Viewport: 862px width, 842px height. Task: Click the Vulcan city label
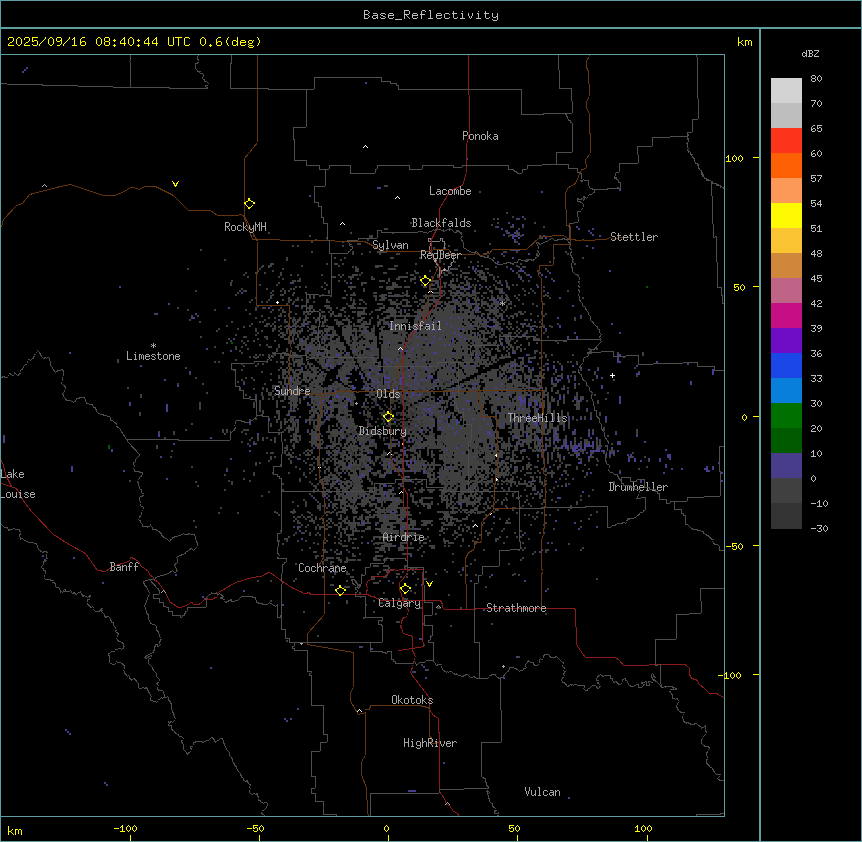tap(543, 792)
